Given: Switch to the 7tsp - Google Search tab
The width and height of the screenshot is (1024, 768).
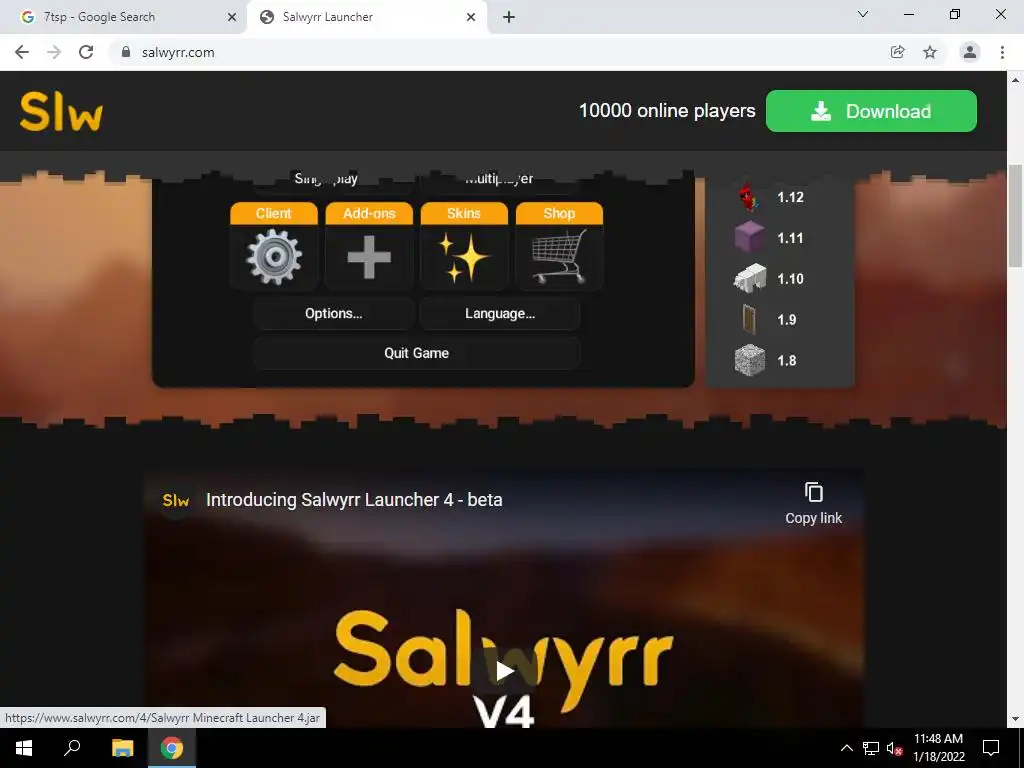Looking at the screenshot, I should coord(124,17).
